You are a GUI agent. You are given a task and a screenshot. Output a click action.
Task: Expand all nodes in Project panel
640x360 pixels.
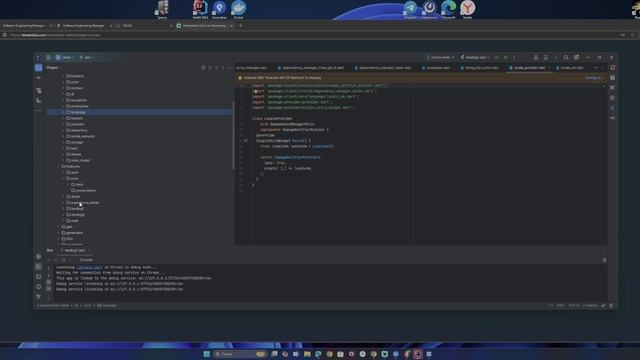click(x=210, y=68)
